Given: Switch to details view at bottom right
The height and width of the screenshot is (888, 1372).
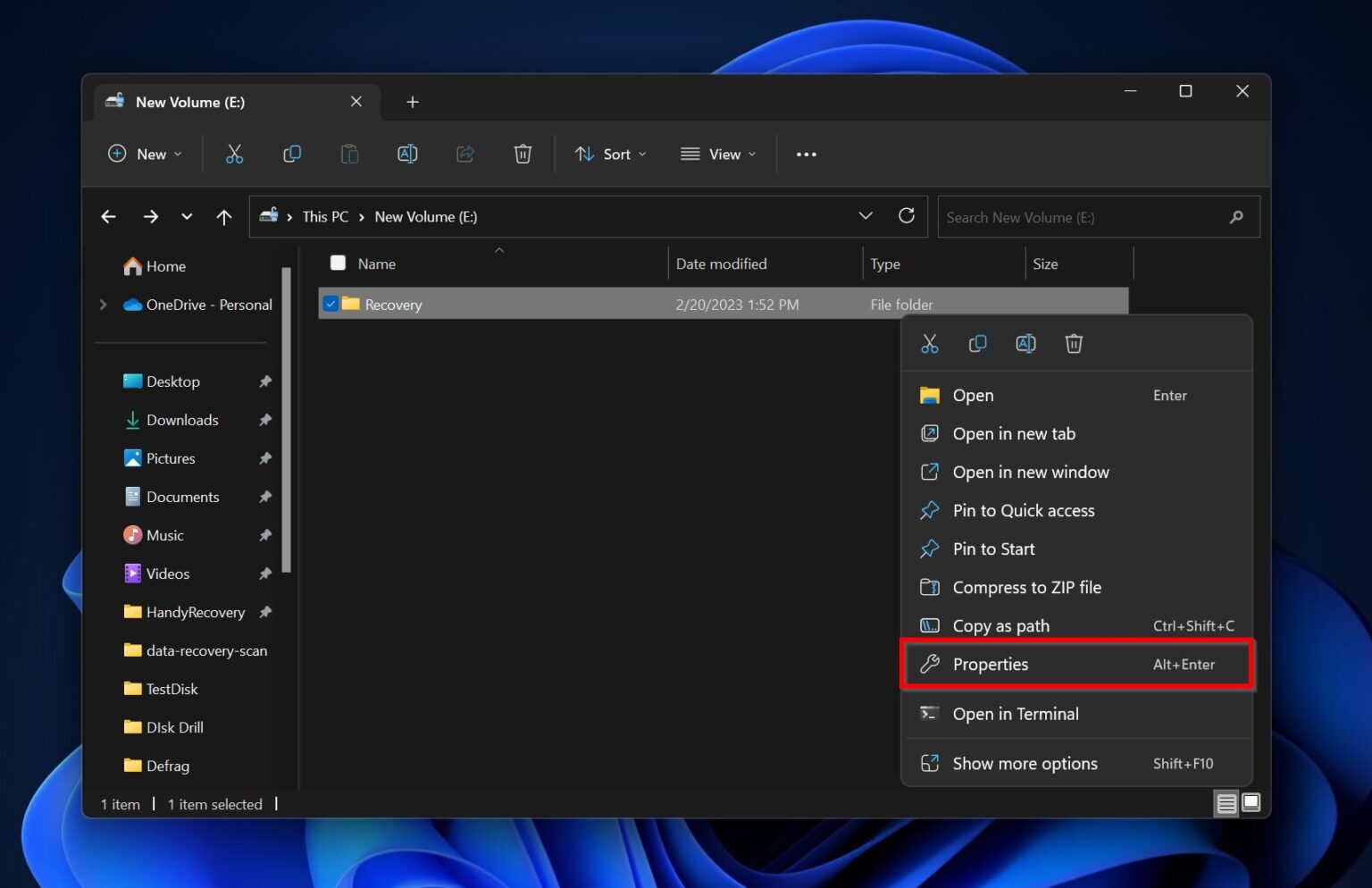Looking at the screenshot, I should 1226,803.
